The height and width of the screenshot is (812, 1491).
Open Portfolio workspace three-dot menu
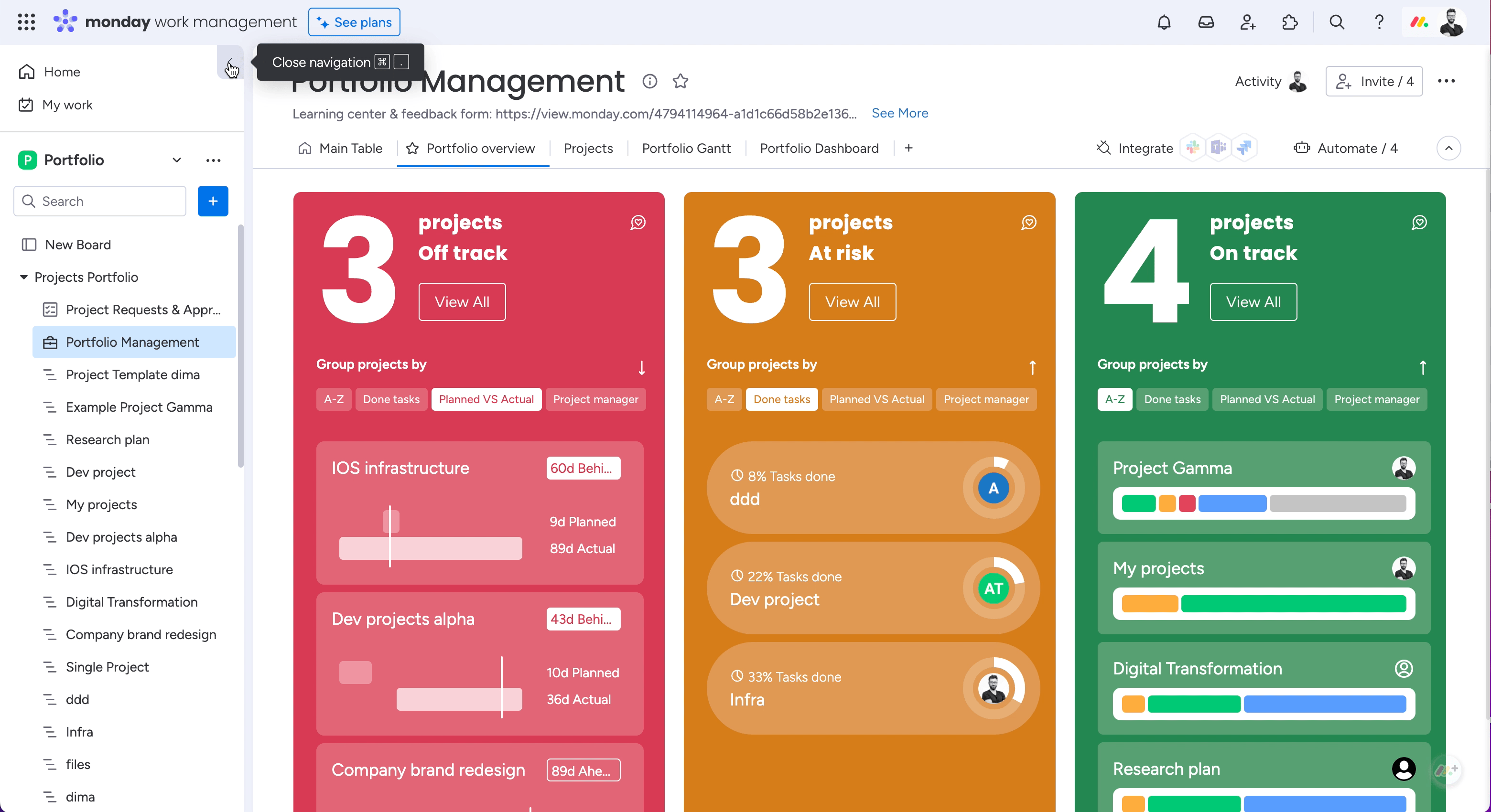point(213,160)
